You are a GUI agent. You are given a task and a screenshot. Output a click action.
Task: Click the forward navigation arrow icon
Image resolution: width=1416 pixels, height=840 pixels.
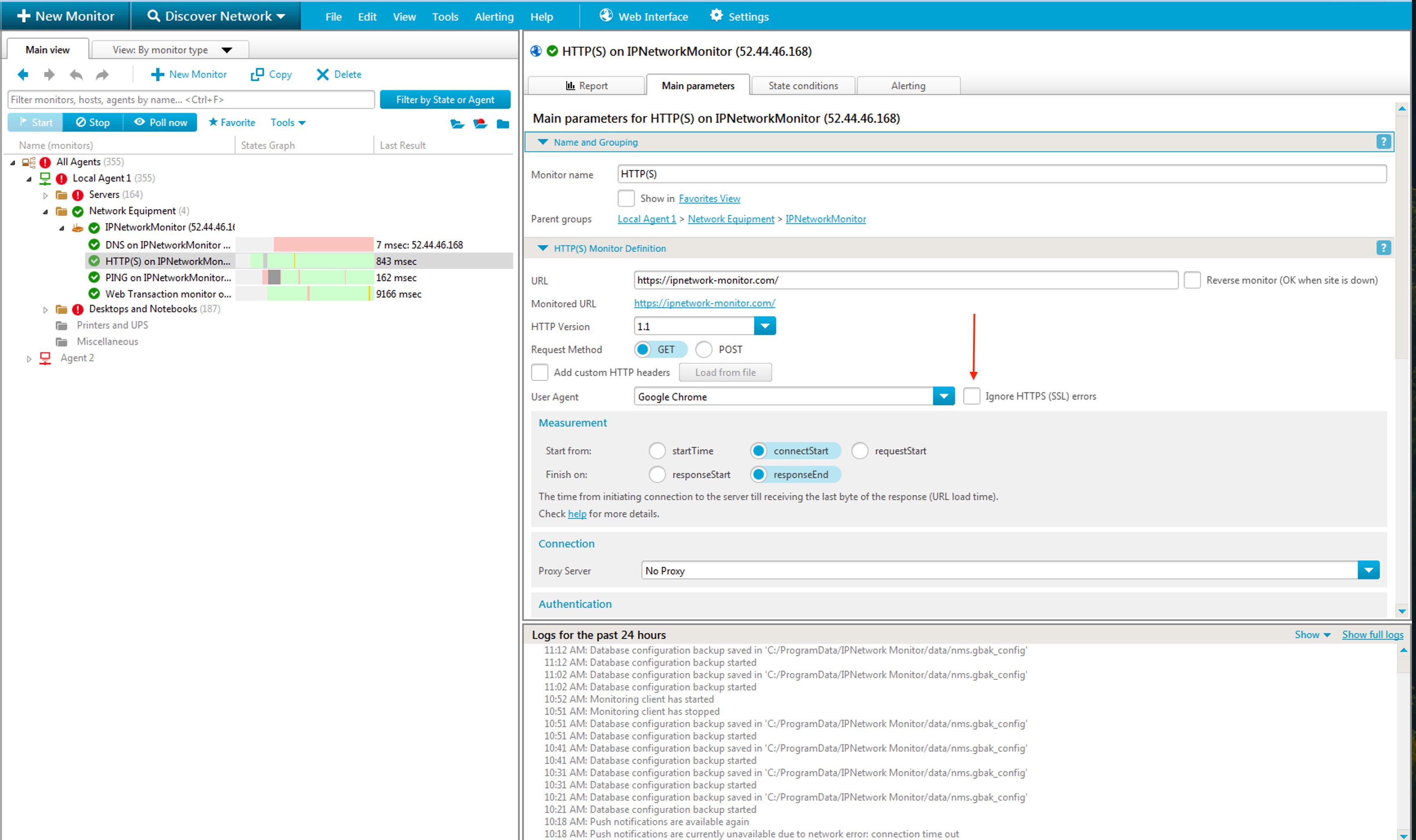tap(49, 74)
